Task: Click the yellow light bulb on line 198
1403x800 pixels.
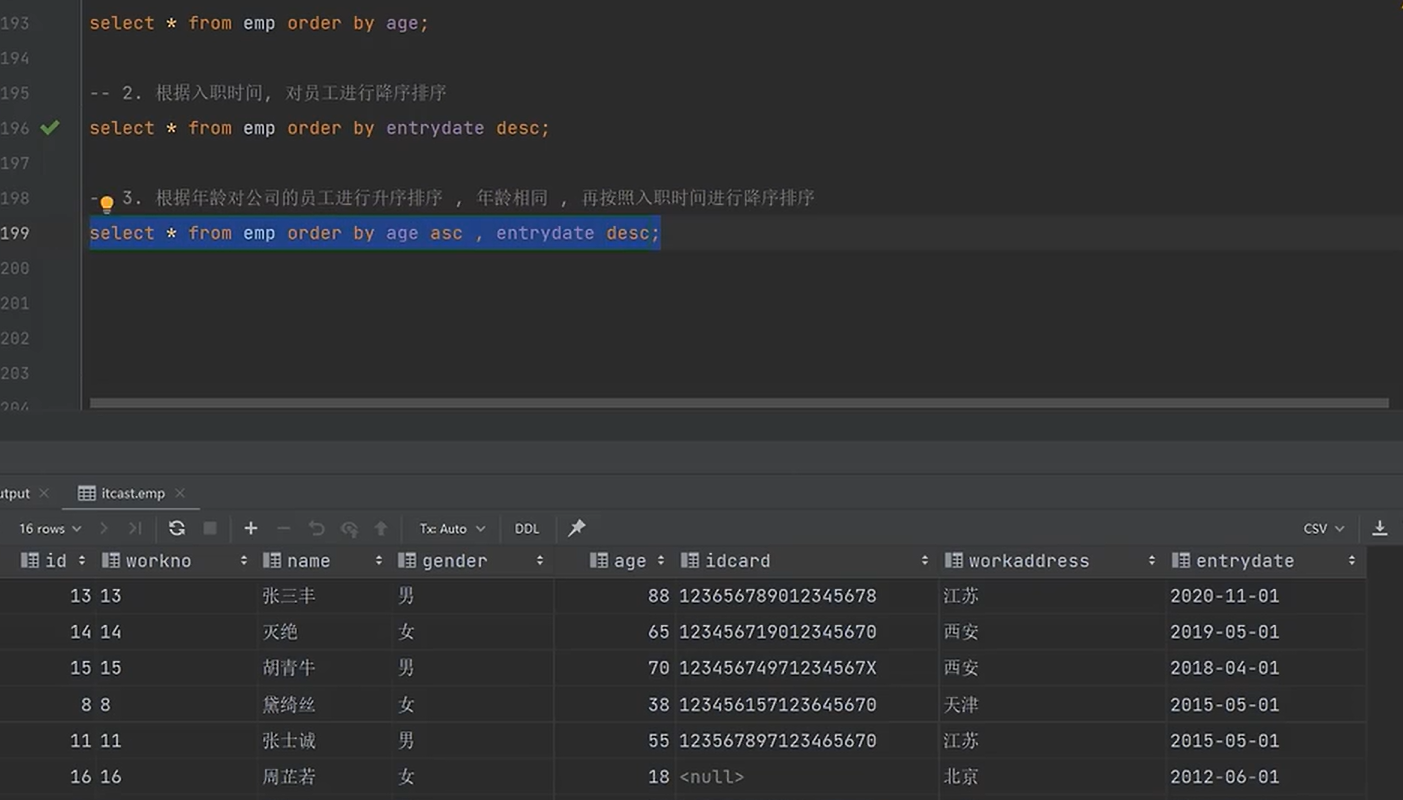Action: 107,205
